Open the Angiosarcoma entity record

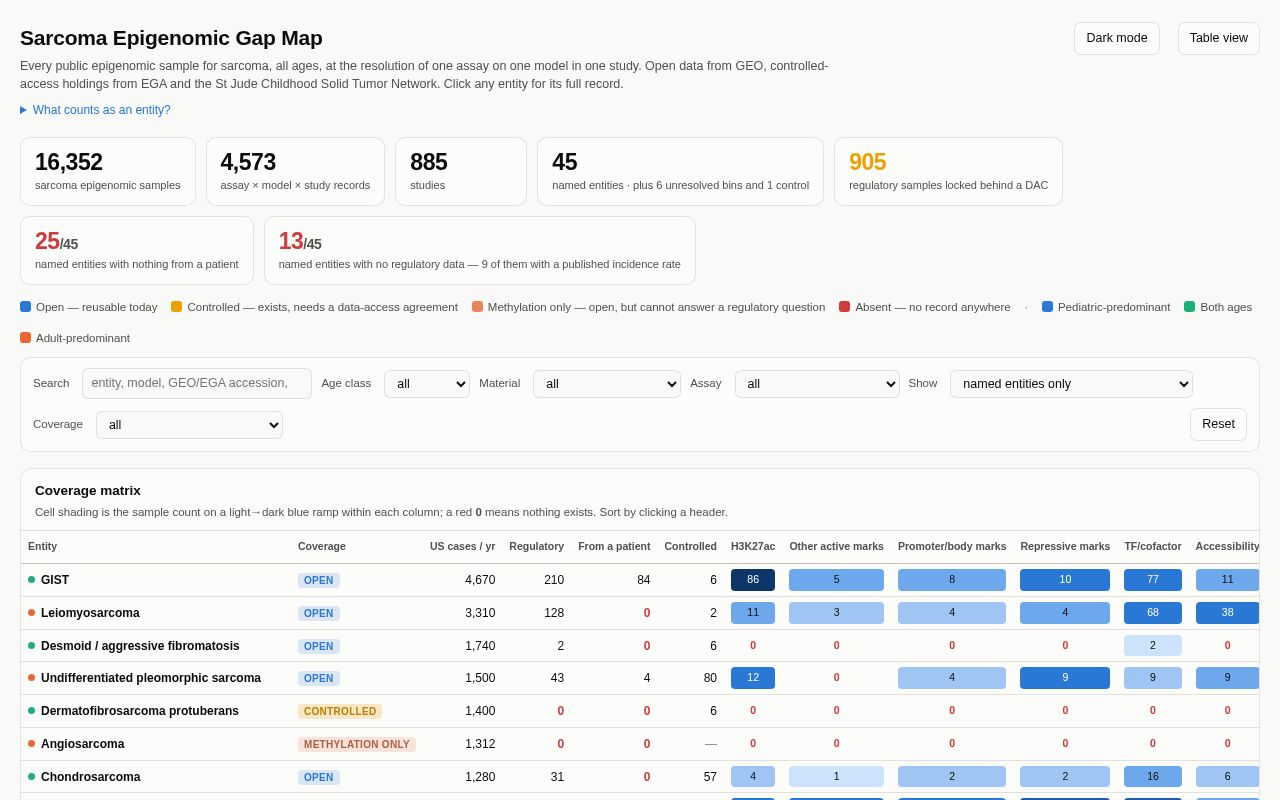pyautogui.click(x=83, y=744)
